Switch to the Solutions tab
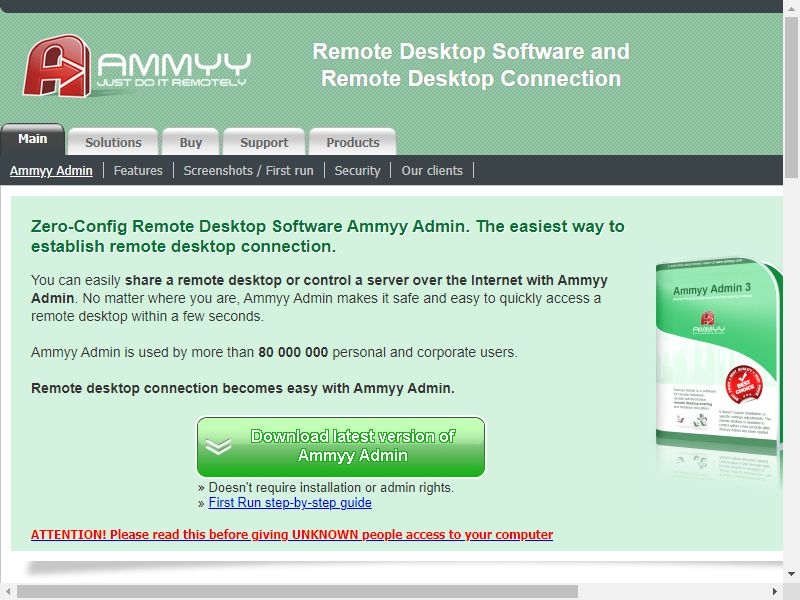This screenshot has height=600, width=800. tap(113, 142)
